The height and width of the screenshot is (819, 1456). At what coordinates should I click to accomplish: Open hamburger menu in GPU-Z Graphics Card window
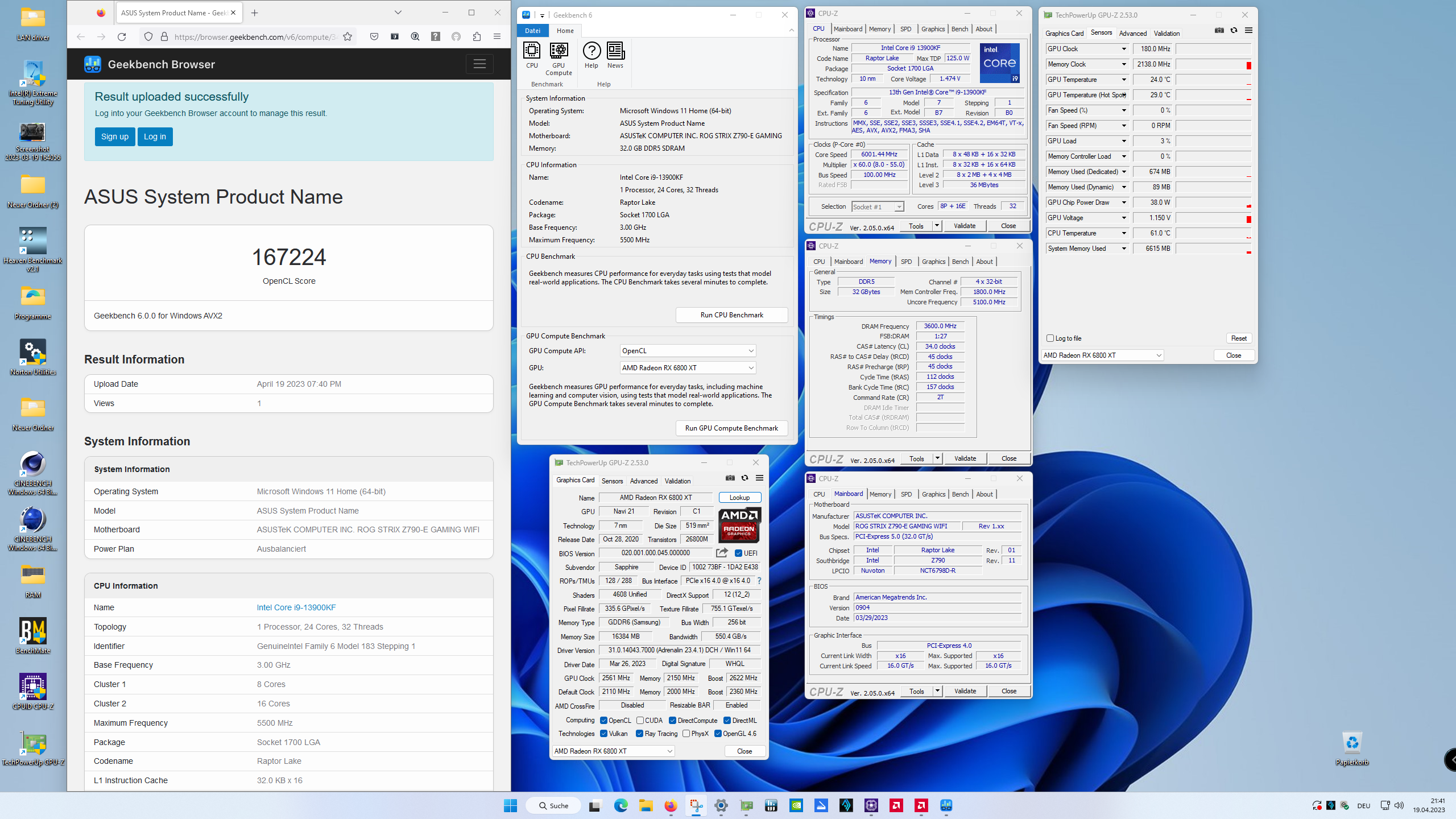click(x=759, y=478)
